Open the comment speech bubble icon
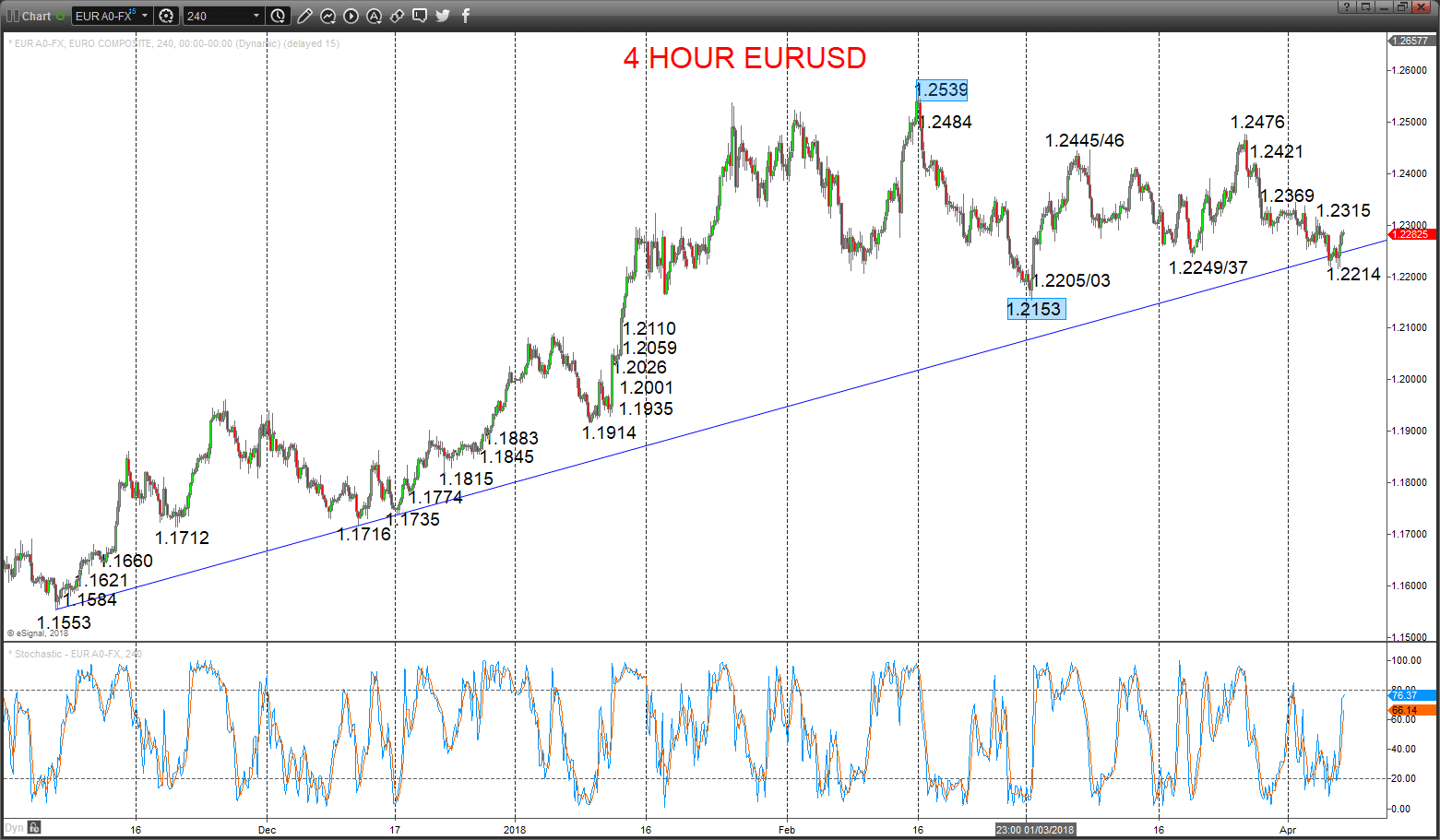The width and height of the screenshot is (1440, 840). [x=420, y=16]
